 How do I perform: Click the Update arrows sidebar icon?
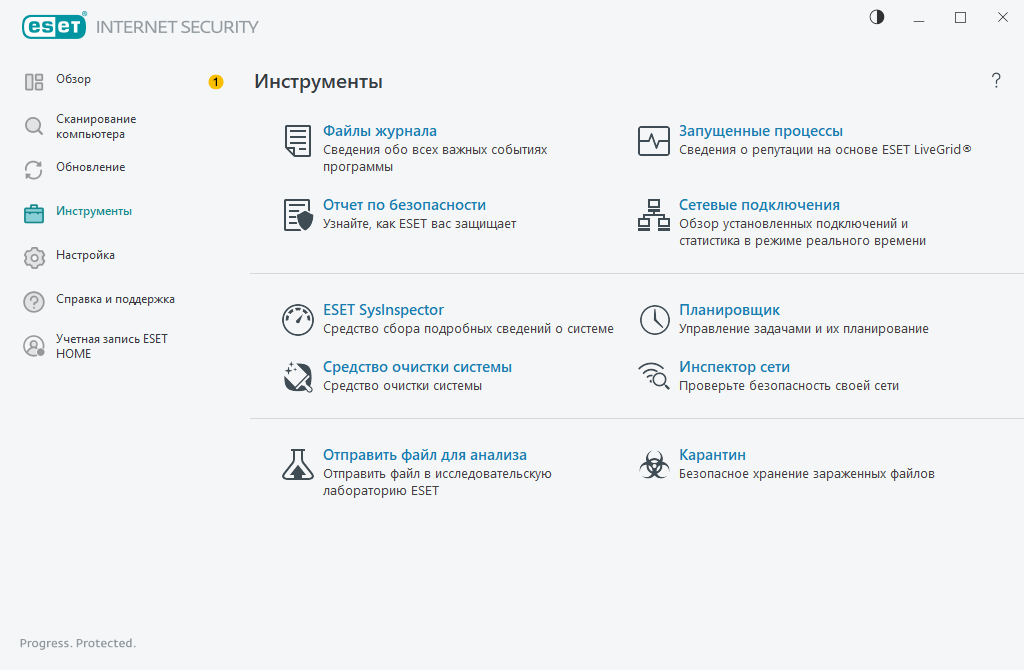[33, 170]
